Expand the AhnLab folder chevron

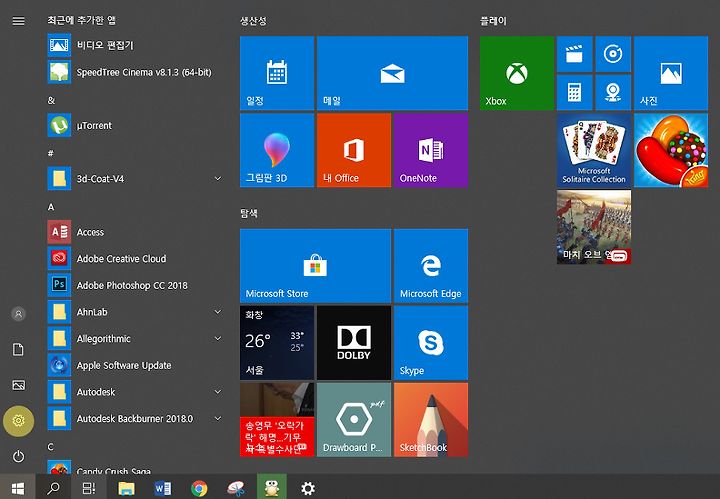[218, 312]
